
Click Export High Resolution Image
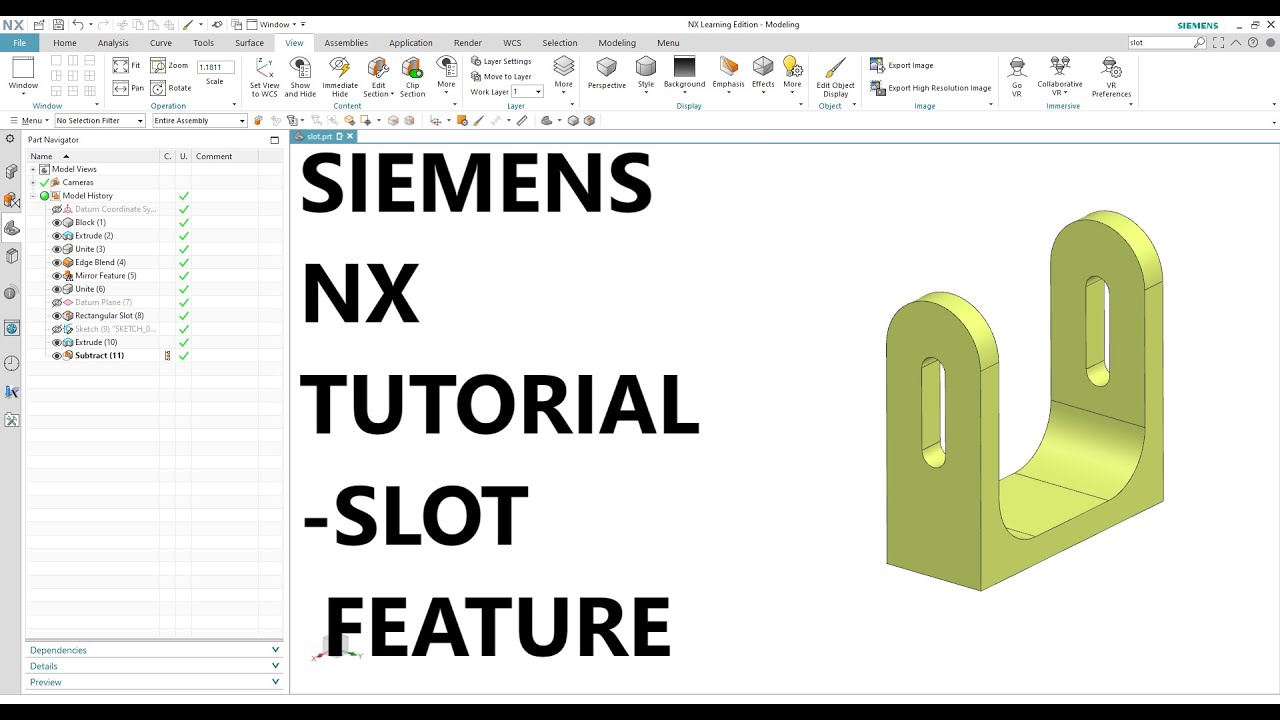pyautogui.click(x=930, y=88)
